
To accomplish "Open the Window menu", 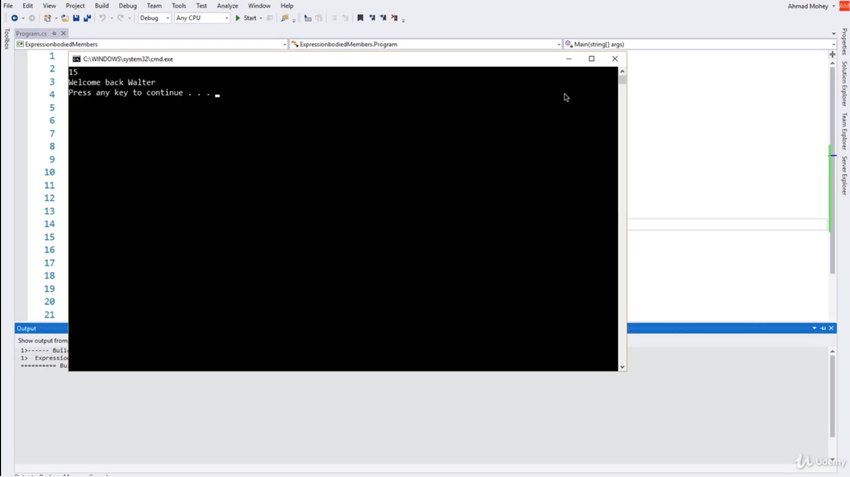I will 259,5.
